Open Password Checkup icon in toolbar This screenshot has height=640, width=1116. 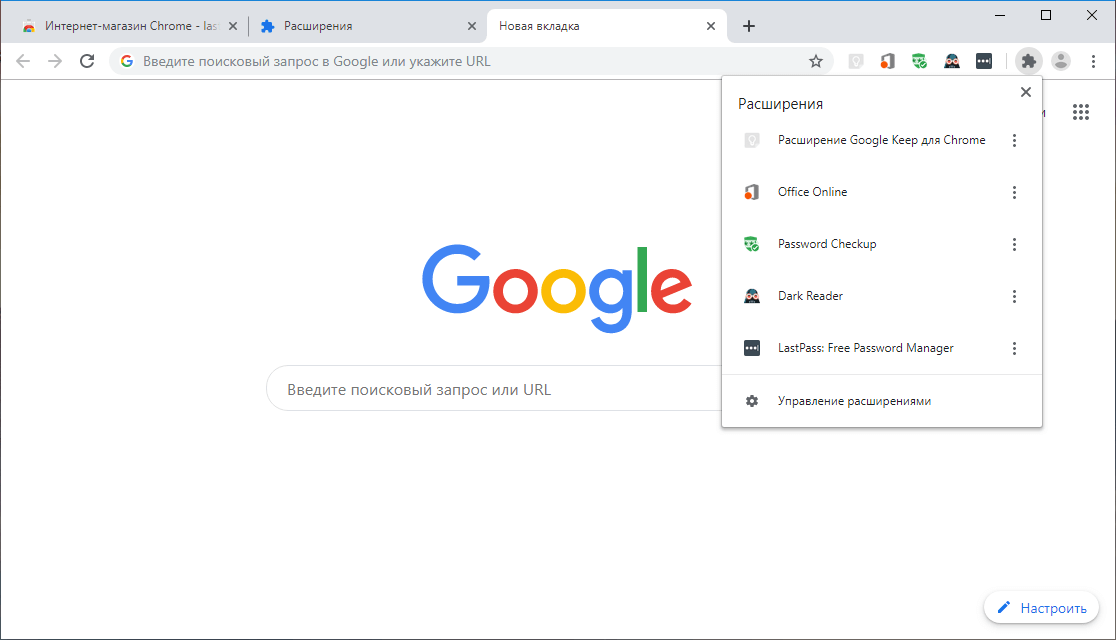pos(920,61)
